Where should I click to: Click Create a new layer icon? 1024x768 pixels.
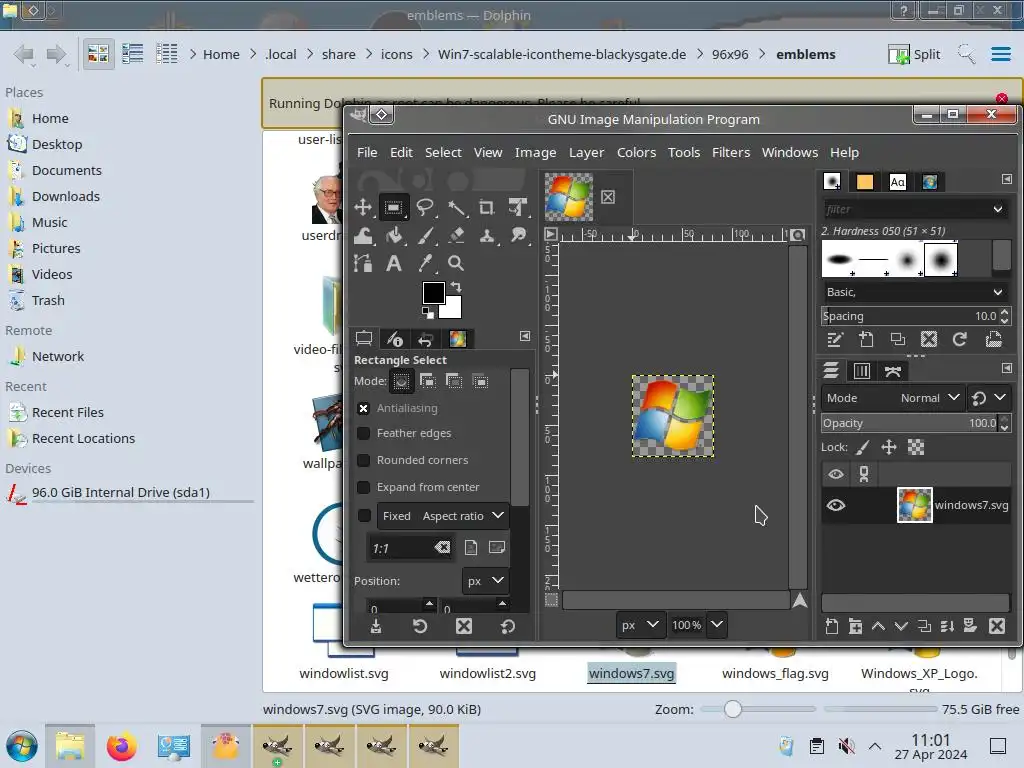(x=831, y=626)
